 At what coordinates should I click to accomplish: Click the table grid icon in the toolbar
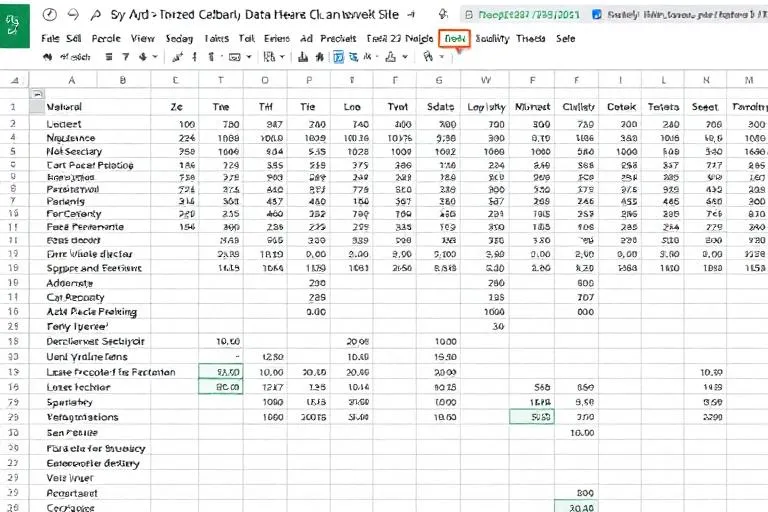coord(269,57)
